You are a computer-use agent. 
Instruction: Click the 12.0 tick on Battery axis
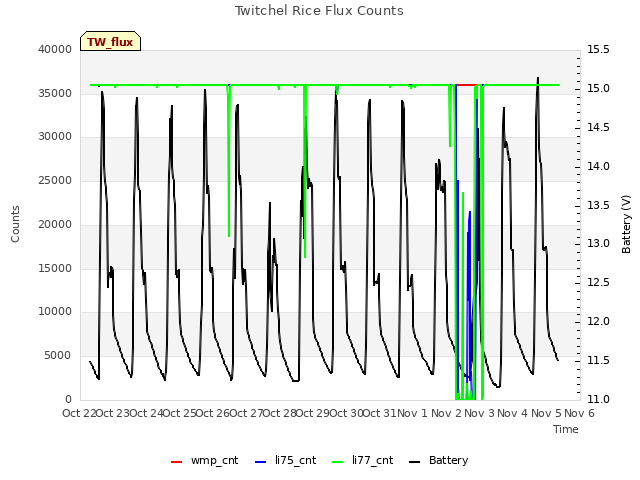click(598, 322)
